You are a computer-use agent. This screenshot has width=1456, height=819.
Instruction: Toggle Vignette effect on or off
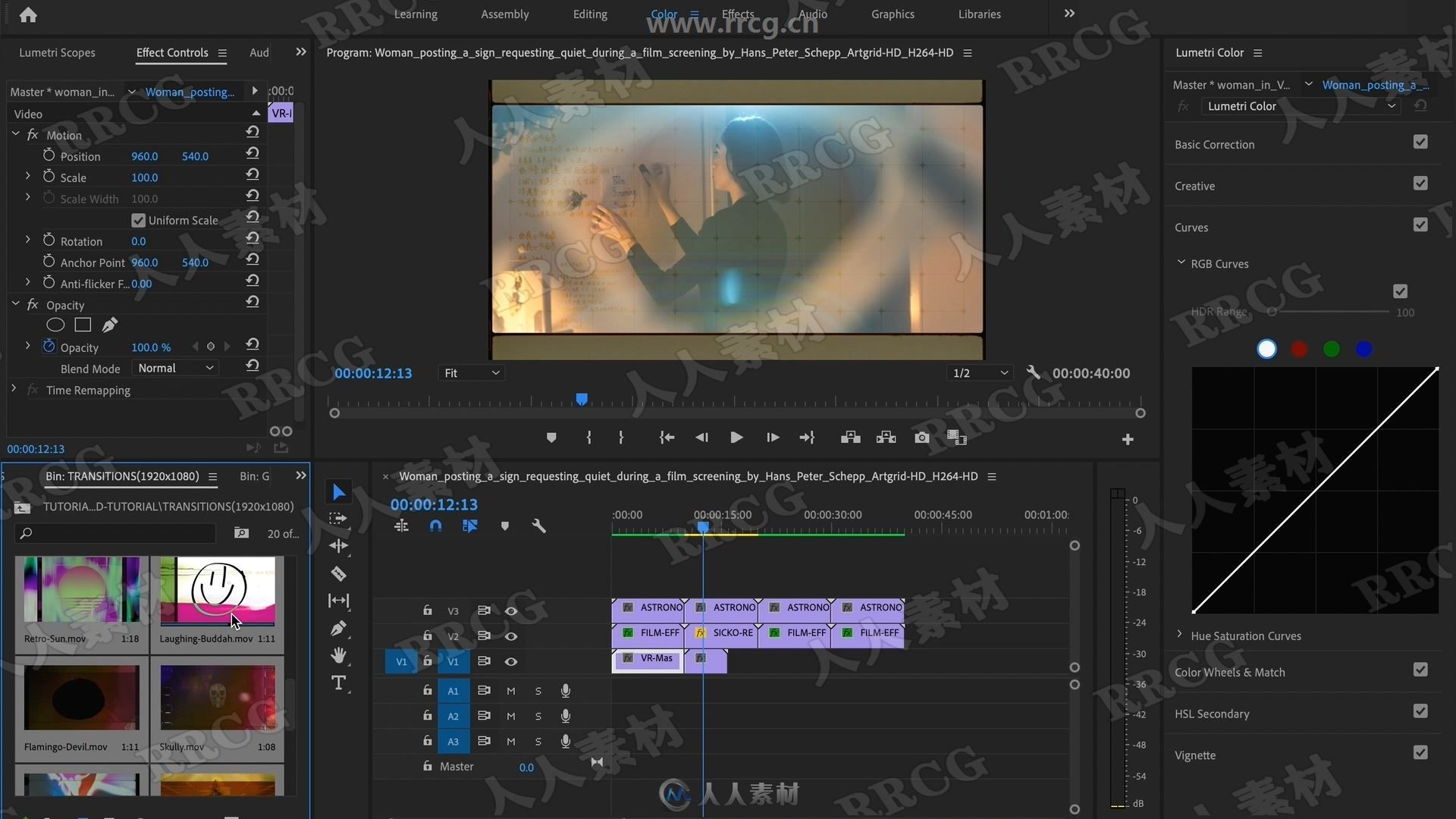click(x=1421, y=754)
